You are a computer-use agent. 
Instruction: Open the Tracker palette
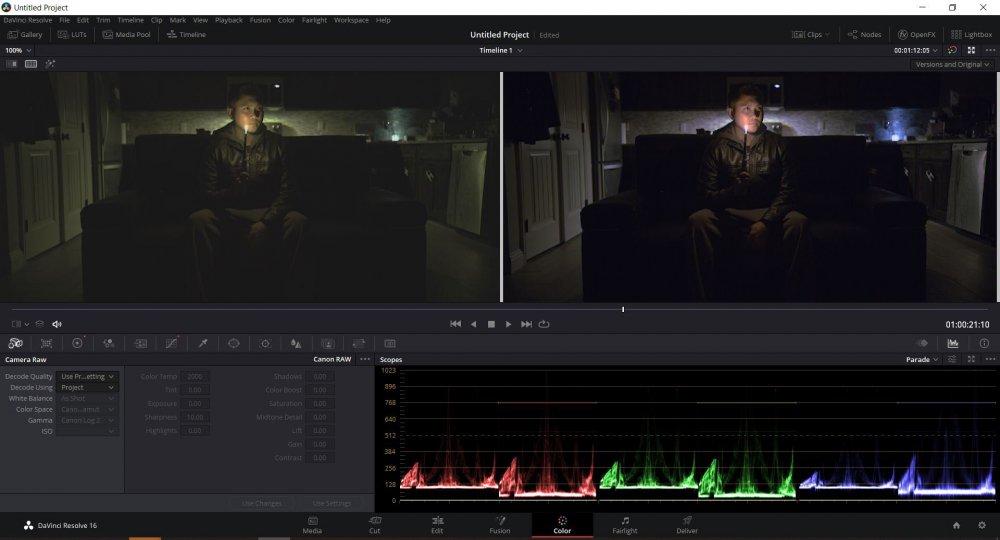point(265,343)
